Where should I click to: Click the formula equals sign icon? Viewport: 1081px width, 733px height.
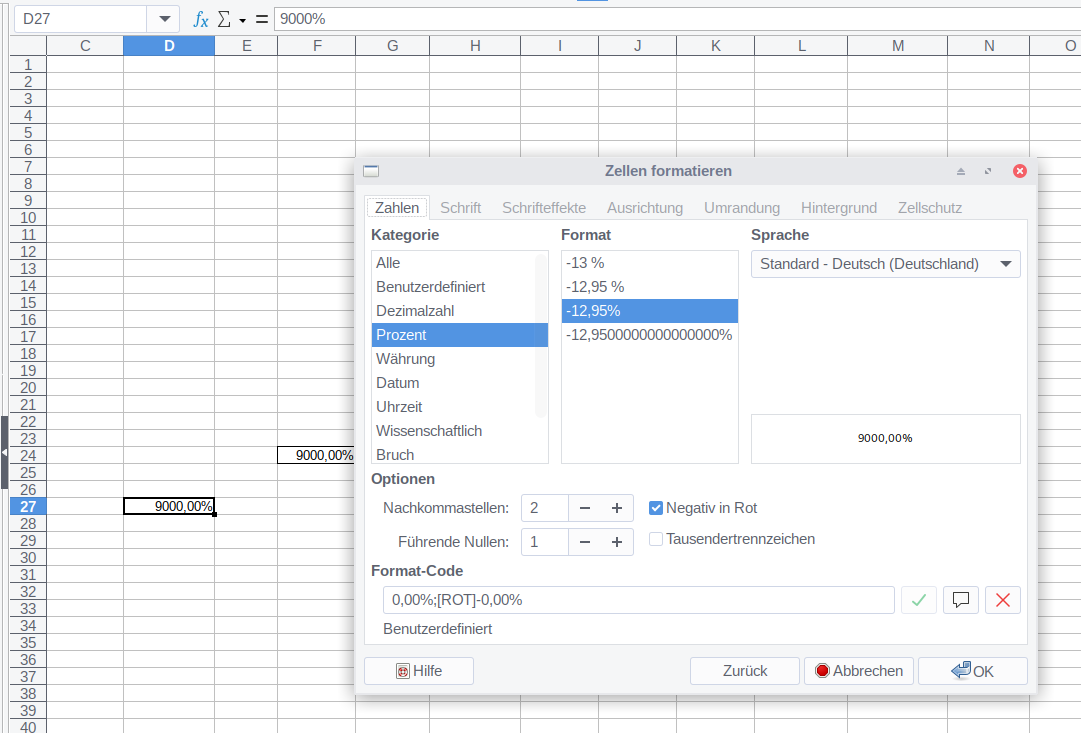click(262, 19)
